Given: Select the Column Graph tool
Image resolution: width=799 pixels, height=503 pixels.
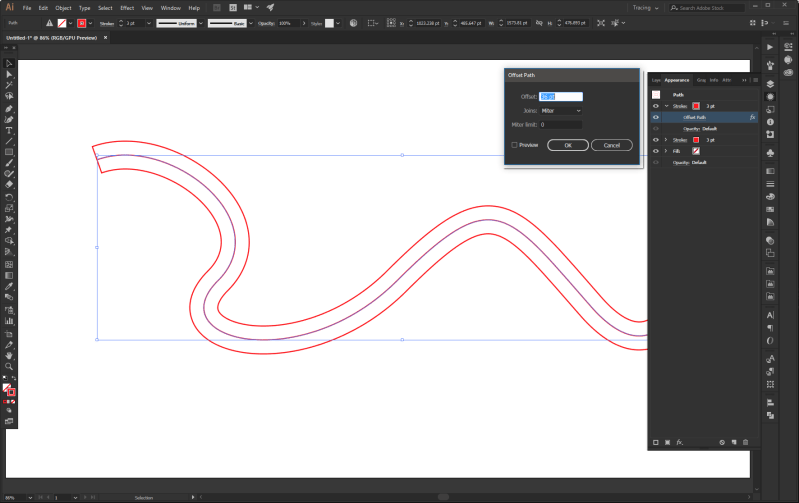Looking at the screenshot, I should 9,321.
